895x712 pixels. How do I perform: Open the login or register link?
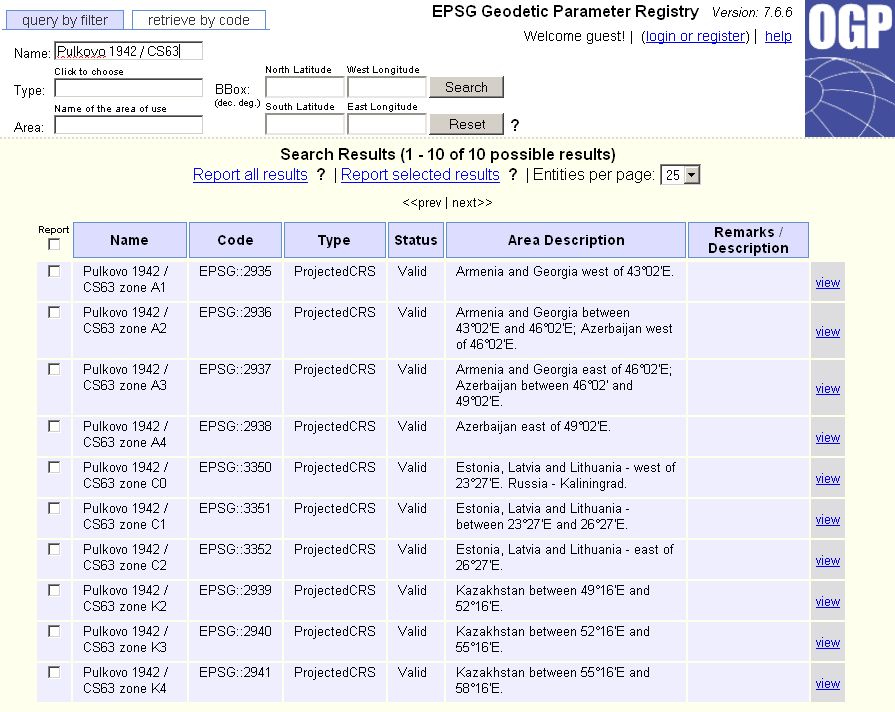tap(695, 37)
